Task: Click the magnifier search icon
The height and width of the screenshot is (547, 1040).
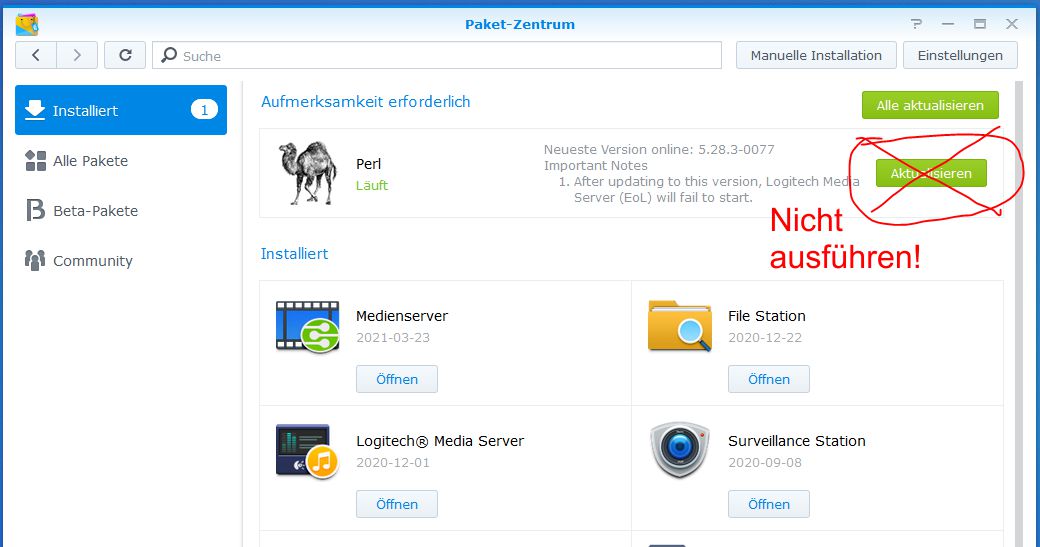Action: 169,55
